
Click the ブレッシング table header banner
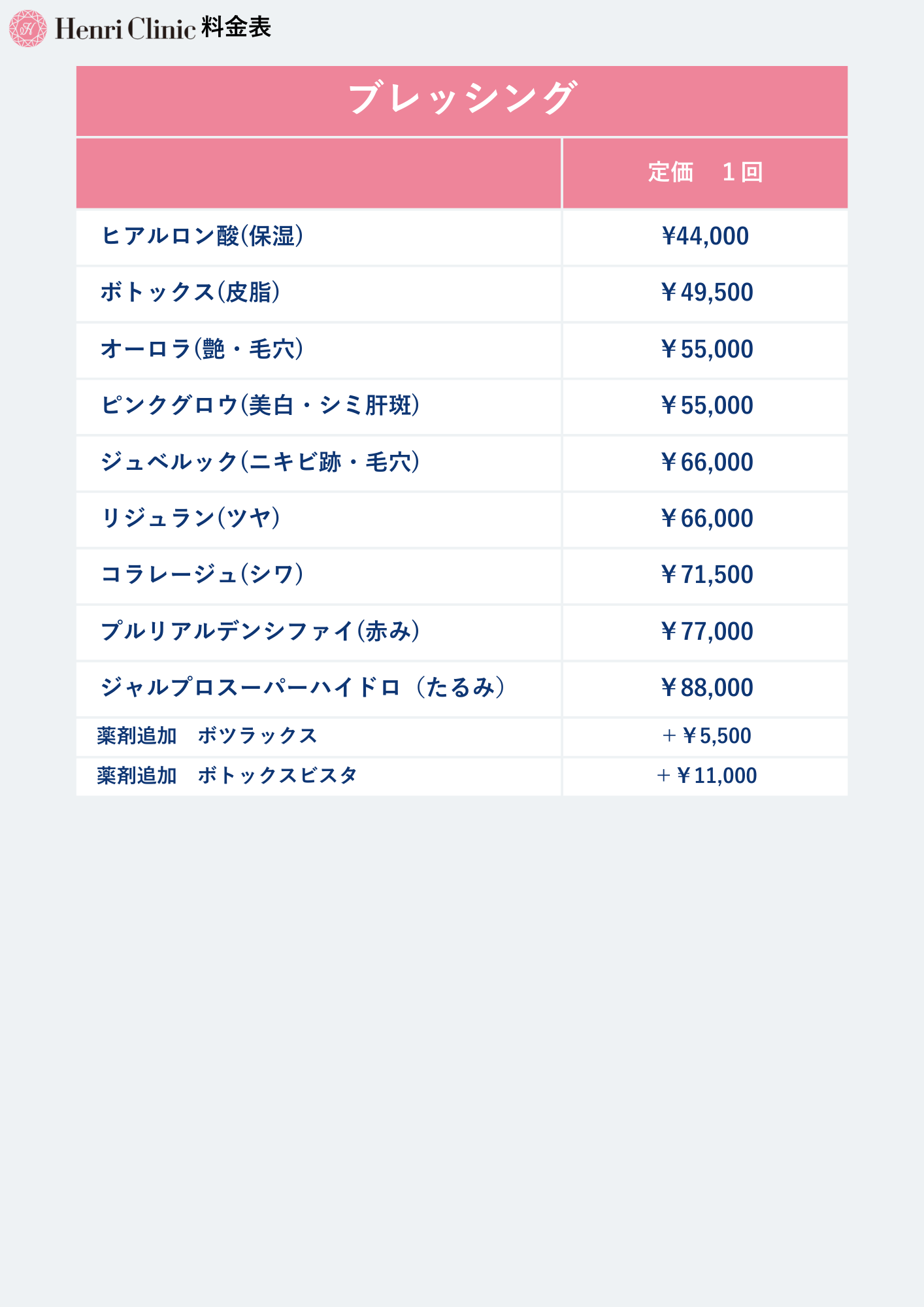click(x=462, y=99)
